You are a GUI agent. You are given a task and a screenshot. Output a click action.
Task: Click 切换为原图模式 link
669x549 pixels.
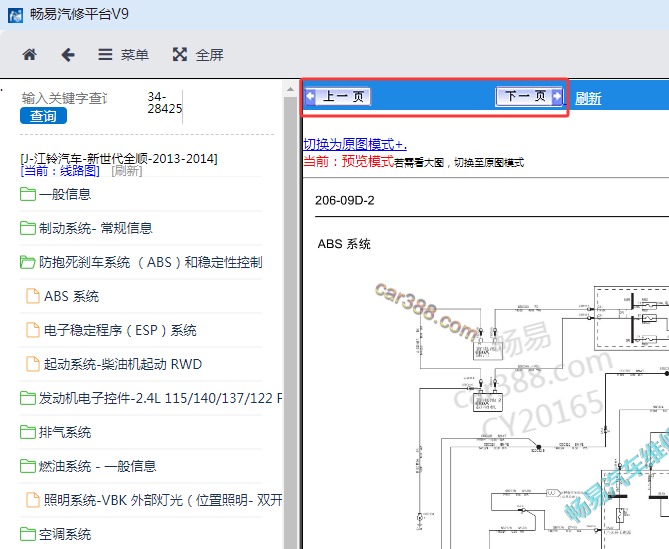pos(355,144)
